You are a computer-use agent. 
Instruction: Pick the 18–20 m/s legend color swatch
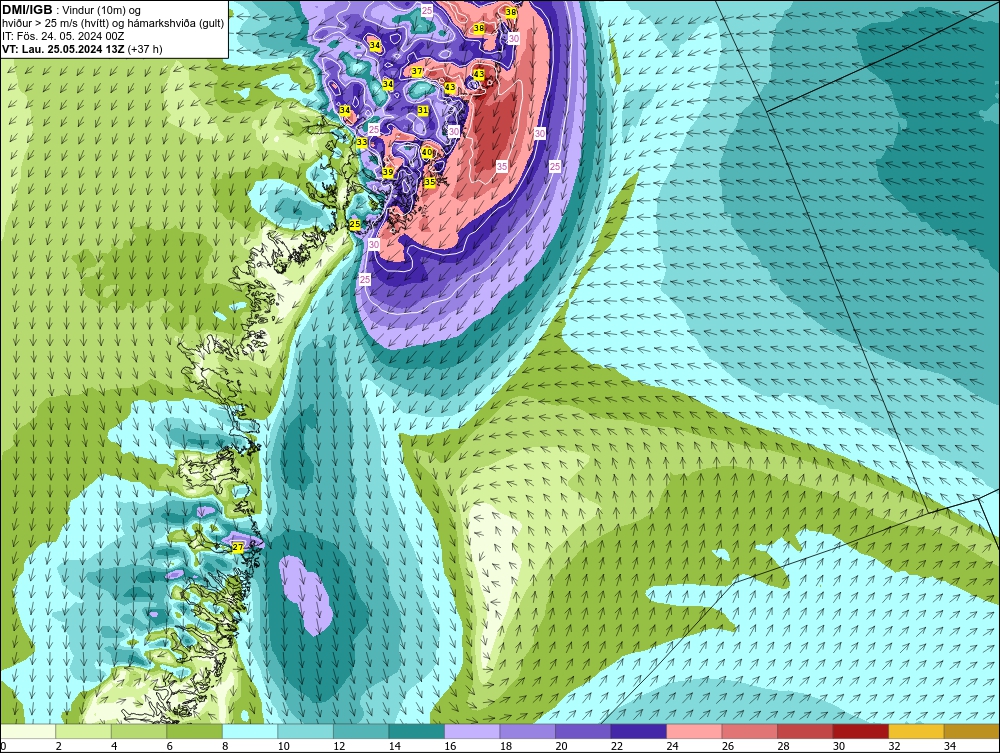coord(527,731)
